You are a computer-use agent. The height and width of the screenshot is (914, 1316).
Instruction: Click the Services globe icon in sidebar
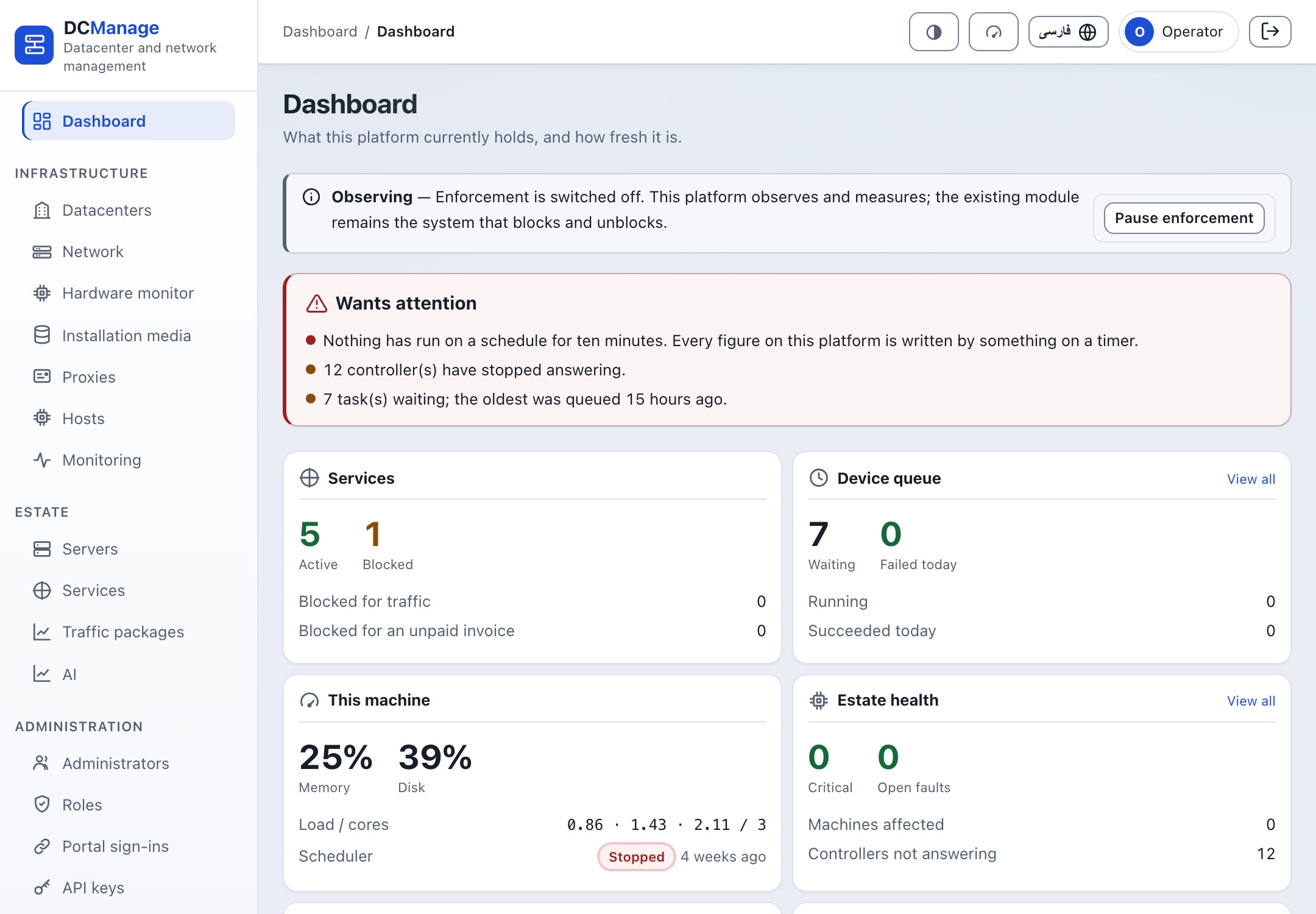click(42, 590)
